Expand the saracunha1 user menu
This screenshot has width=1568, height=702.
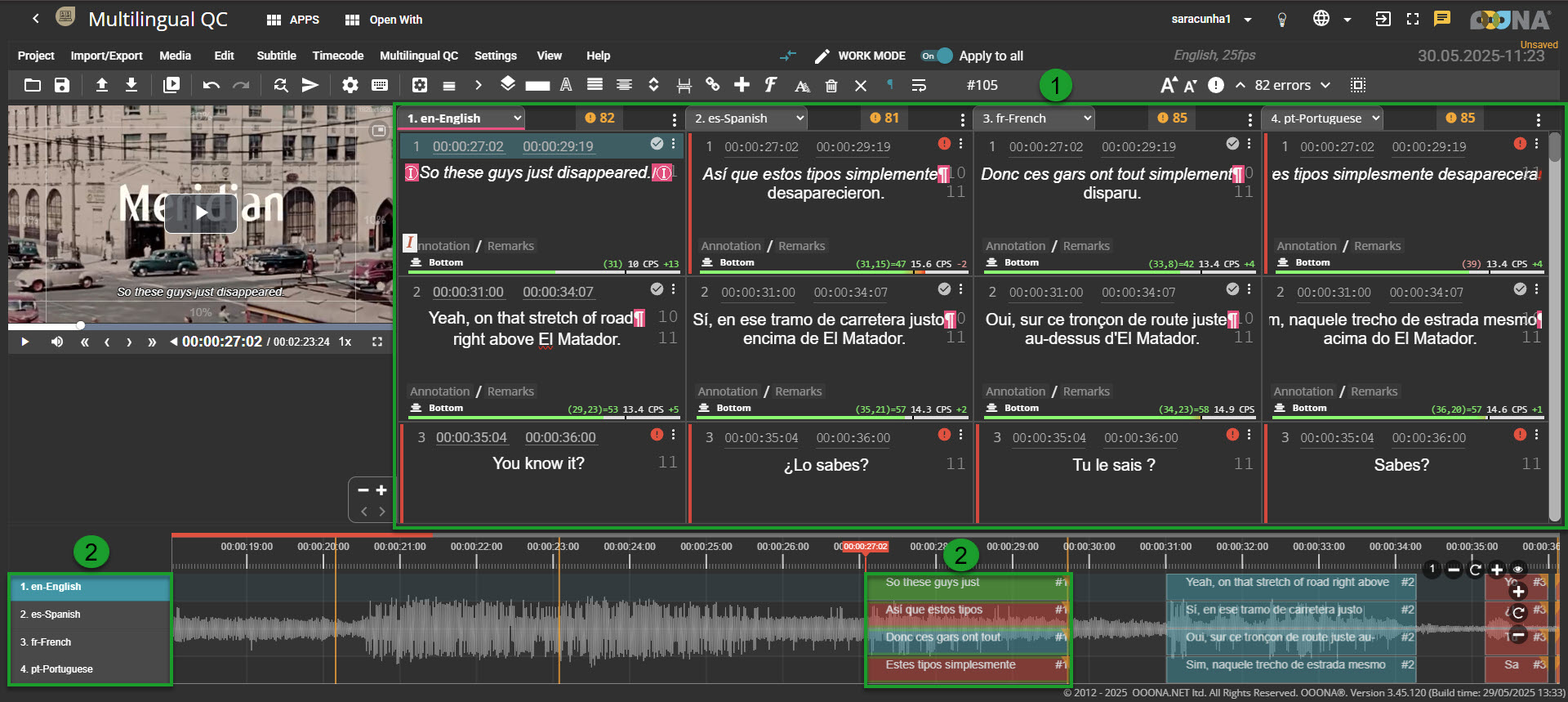pyautogui.click(x=1248, y=20)
